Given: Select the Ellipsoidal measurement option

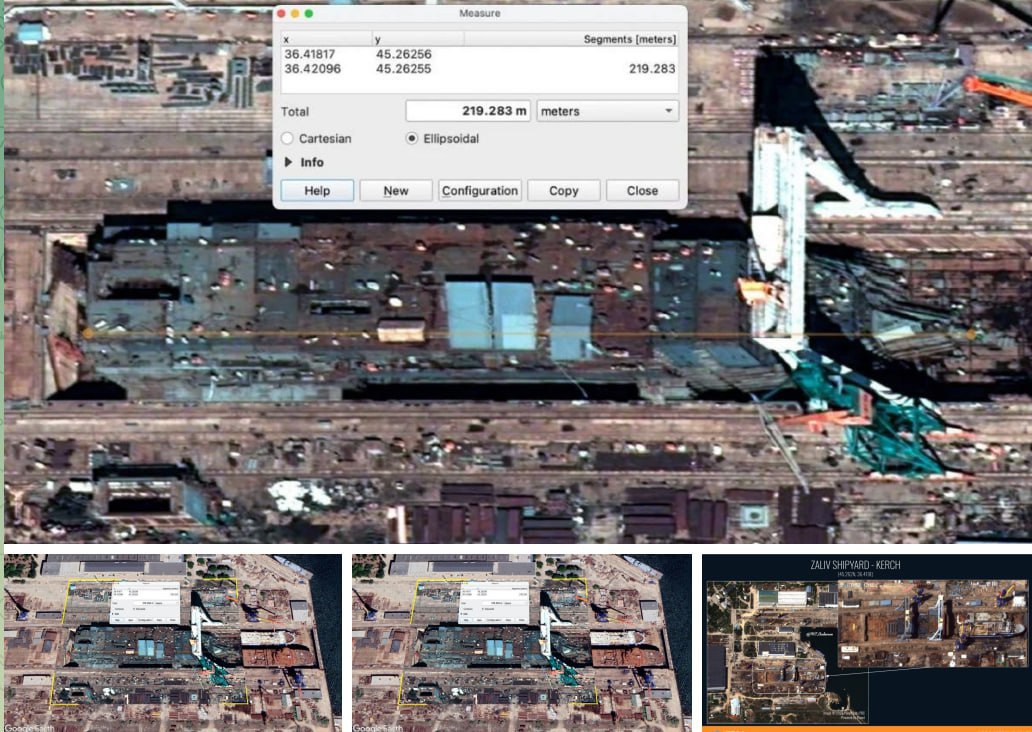Looking at the screenshot, I should coord(412,139).
